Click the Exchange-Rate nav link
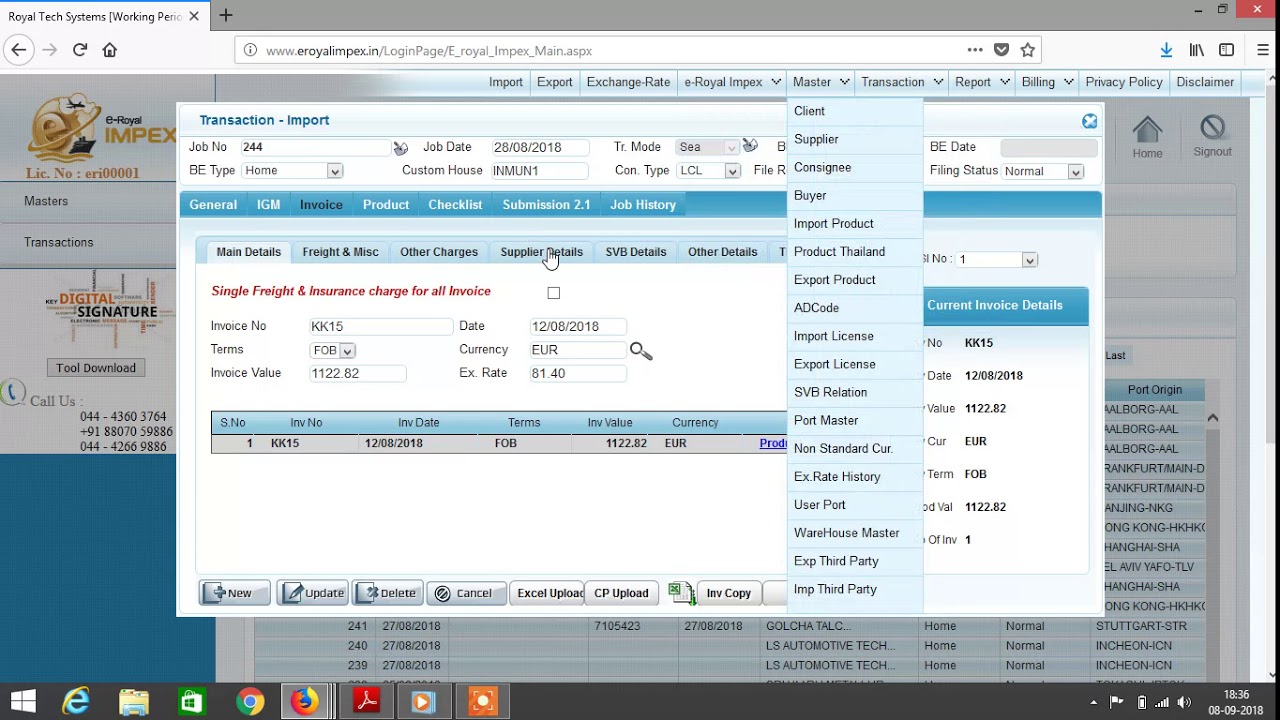Image resolution: width=1280 pixels, height=720 pixels. coord(628,82)
